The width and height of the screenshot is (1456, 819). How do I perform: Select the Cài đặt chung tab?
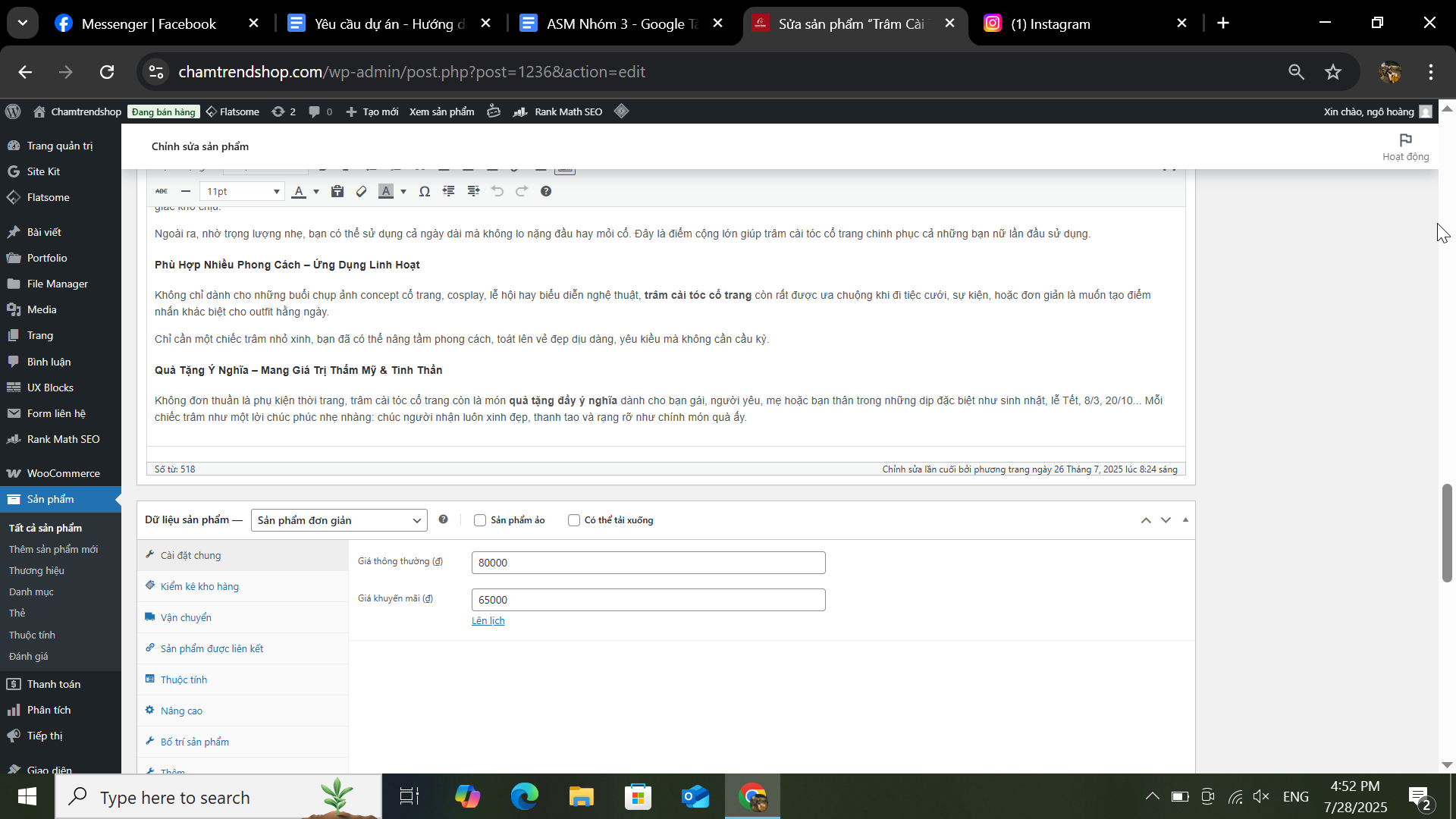243,555
